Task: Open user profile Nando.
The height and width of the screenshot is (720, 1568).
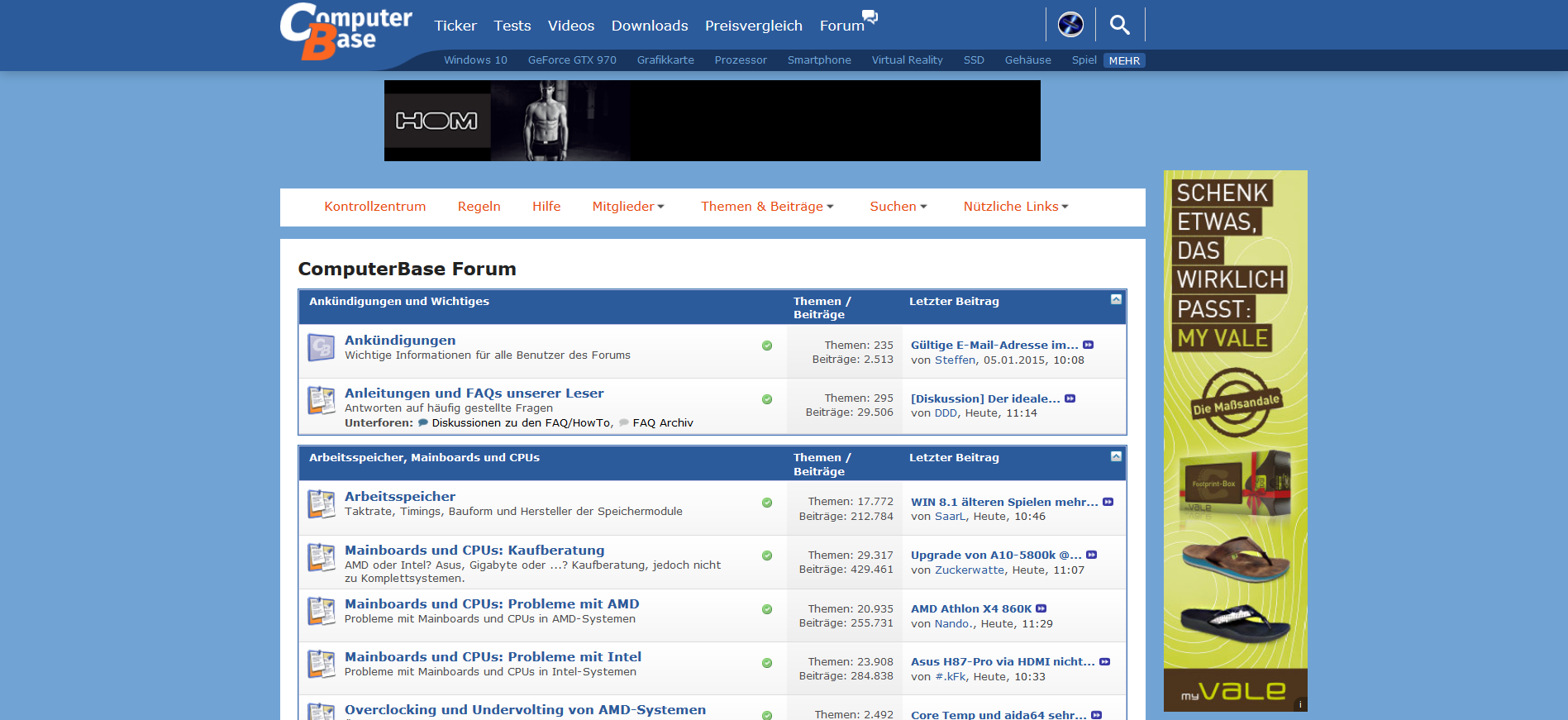Action: [x=954, y=624]
